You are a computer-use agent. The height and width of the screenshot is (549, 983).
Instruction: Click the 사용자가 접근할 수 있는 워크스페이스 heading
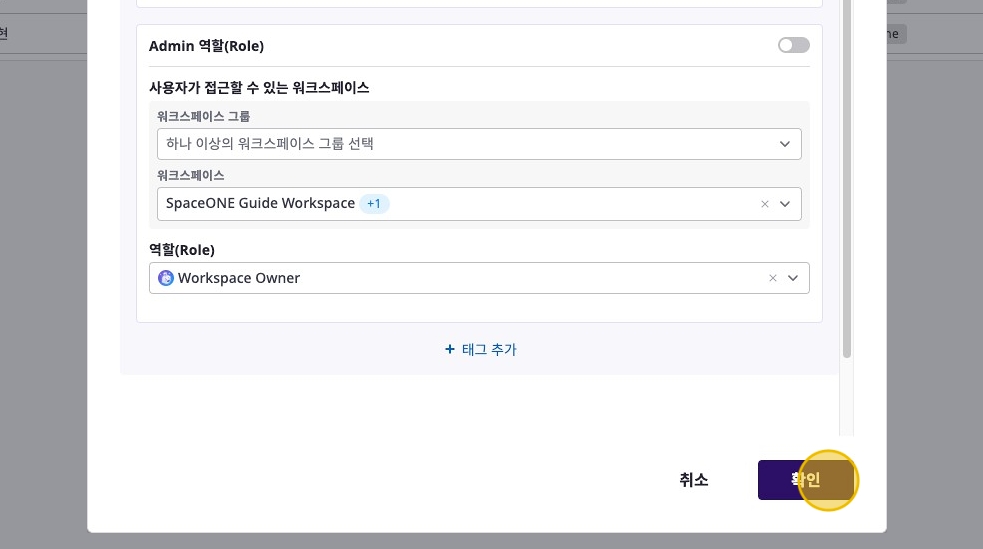click(x=259, y=88)
